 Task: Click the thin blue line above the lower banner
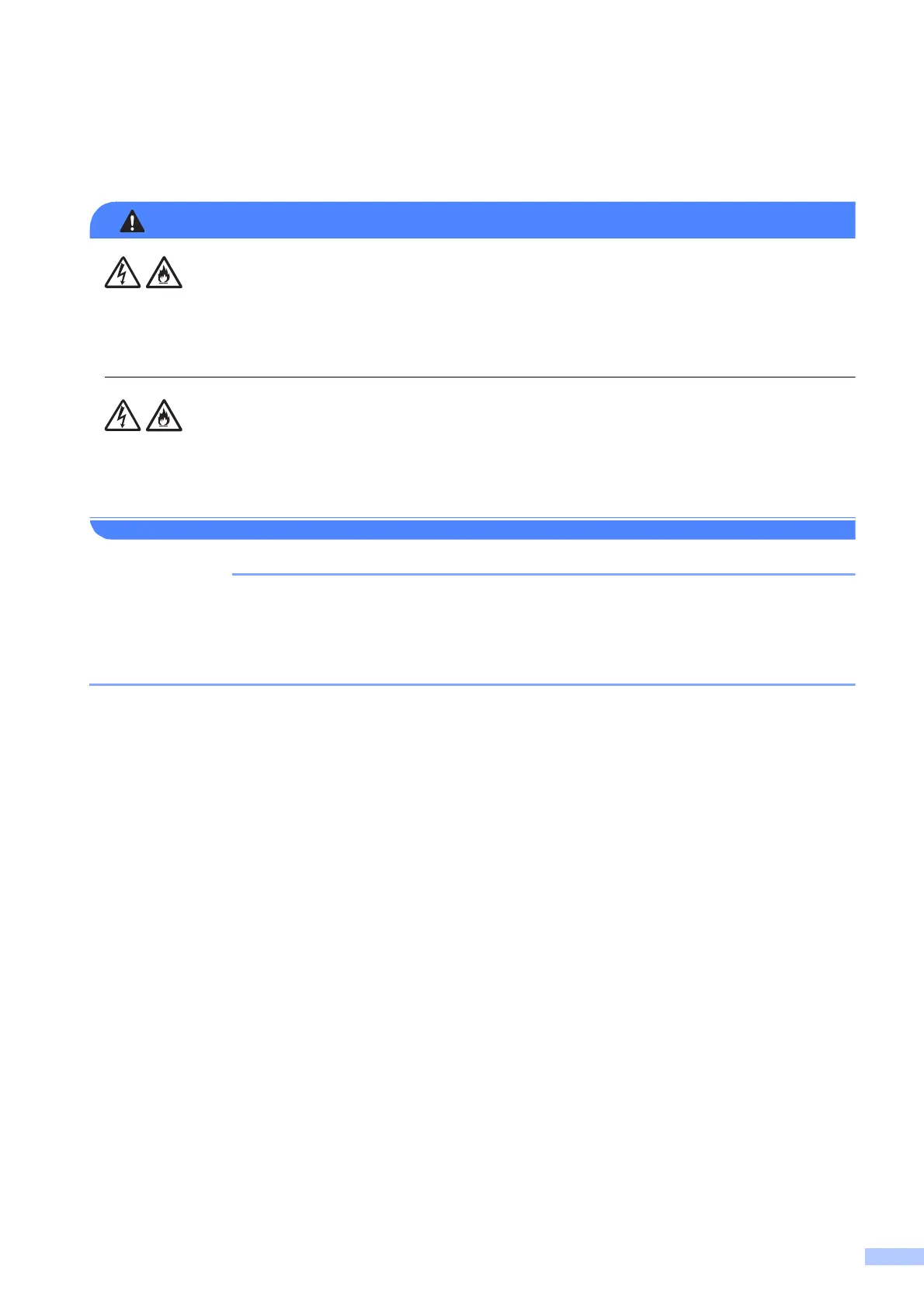(x=472, y=518)
